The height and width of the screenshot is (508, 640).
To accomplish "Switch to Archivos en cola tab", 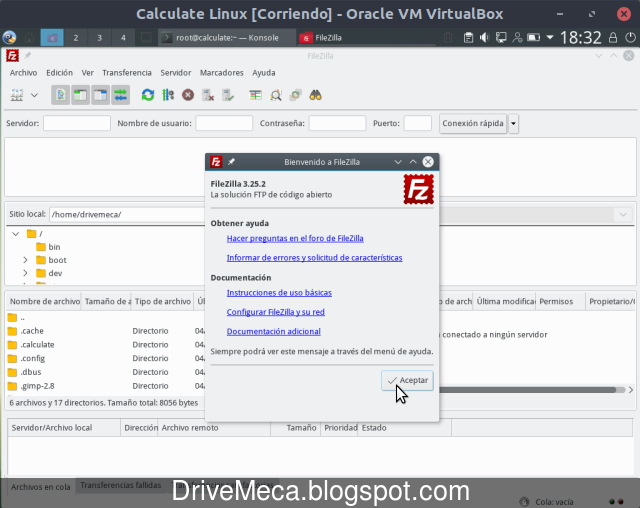I will (41, 487).
